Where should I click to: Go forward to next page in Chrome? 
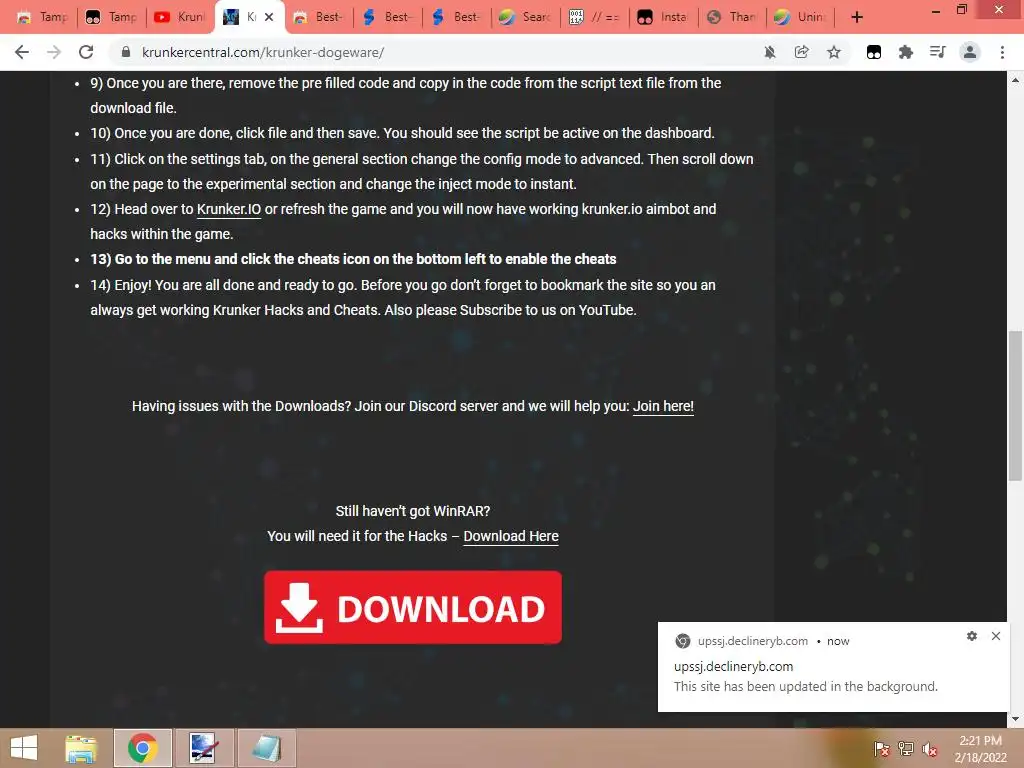coord(54,52)
